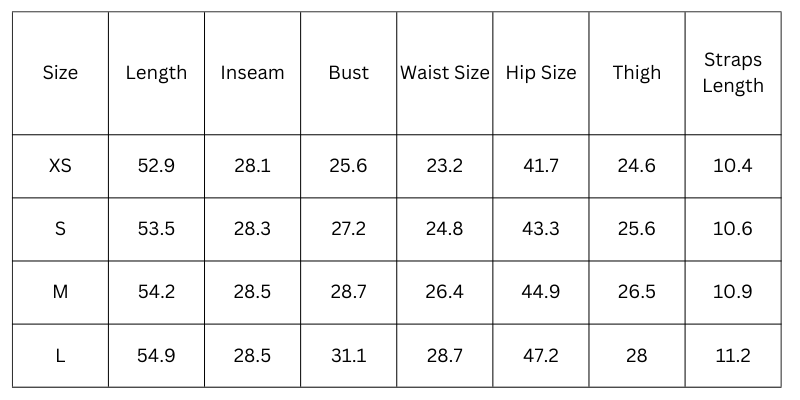Click the S straps length value 10.6
Viewport: 800px width, 400px height.
(x=733, y=229)
